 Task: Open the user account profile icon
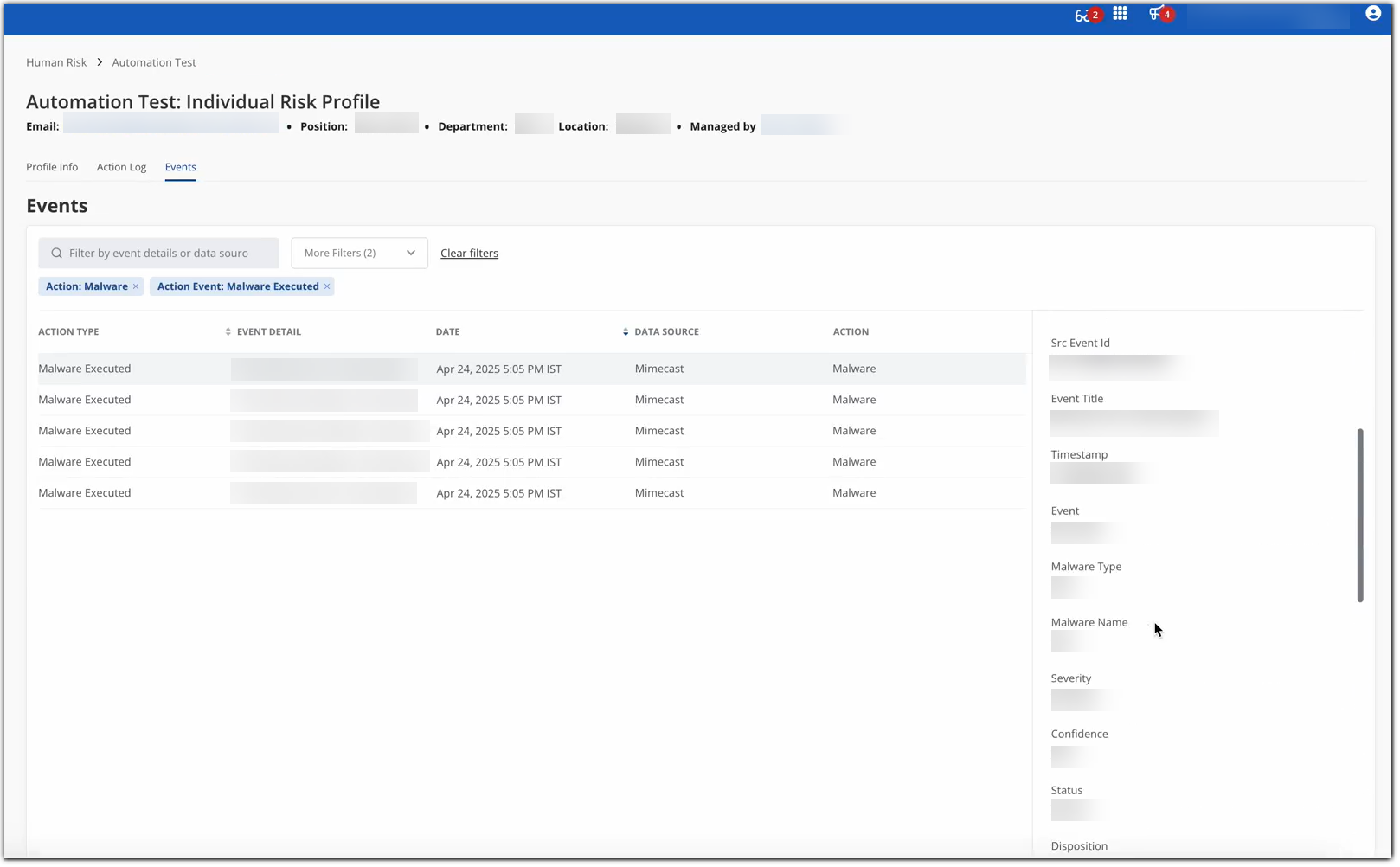1372,14
